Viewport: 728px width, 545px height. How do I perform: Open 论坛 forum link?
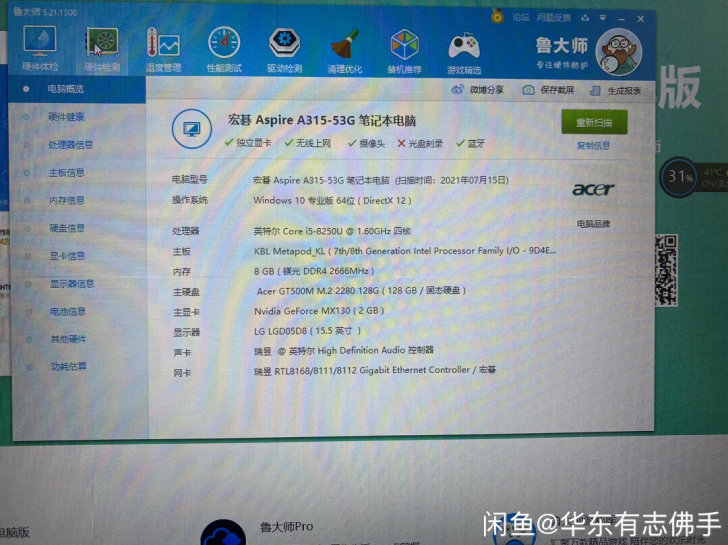(521, 17)
